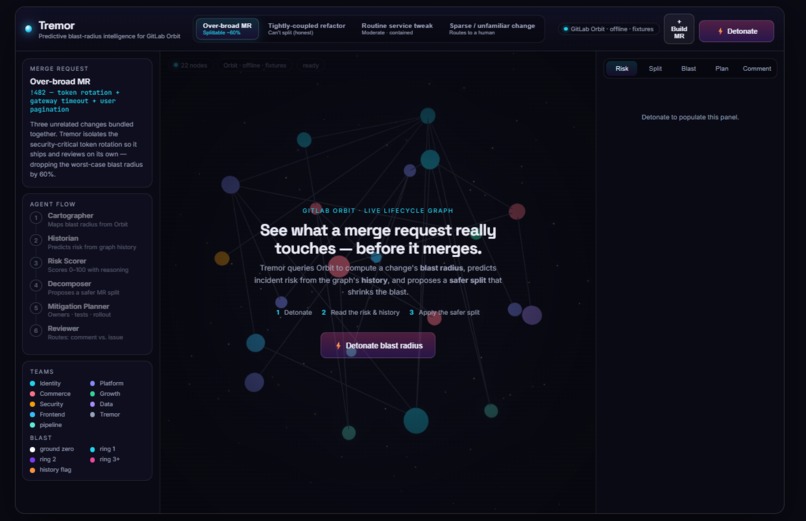This screenshot has height=521, width=806.
Task: Hit the purple Detonate button in header
Action: [x=736, y=31]
